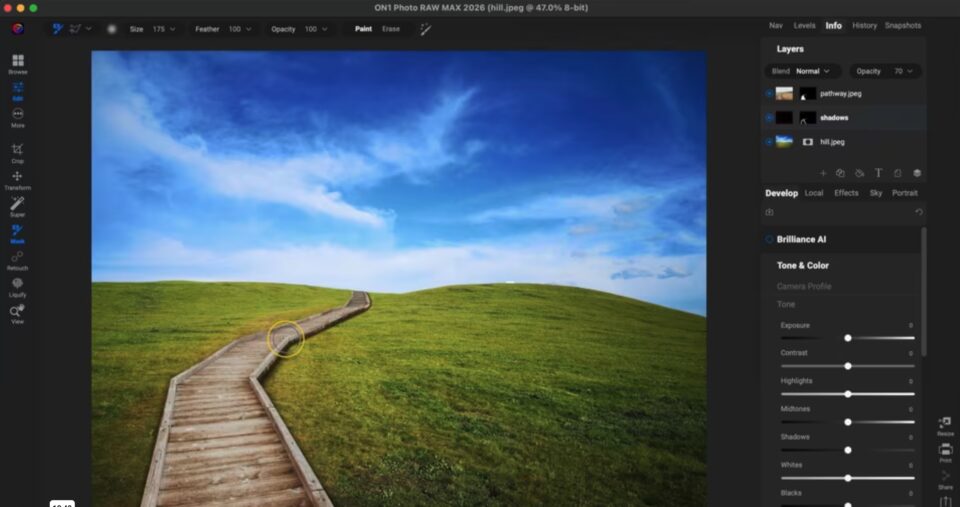The height and width of the screenshot is (507, 960).
Task: Click the Tone & Color section header
Action: pos(803,266)
